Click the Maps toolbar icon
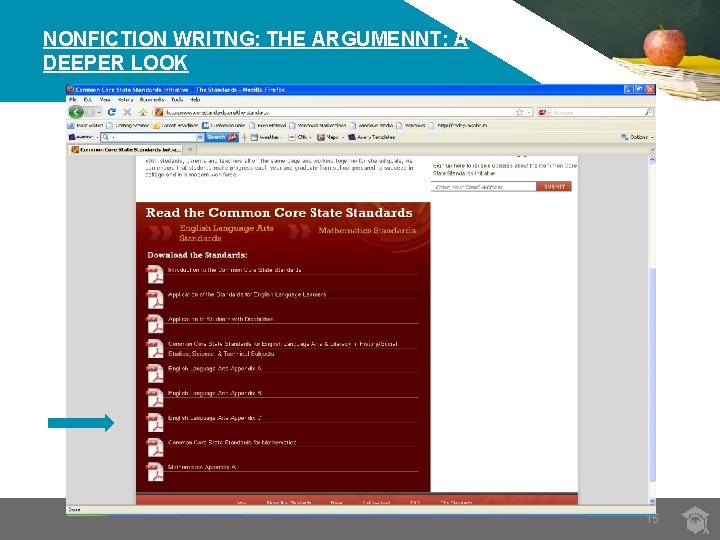720x540 pixels. pyautogui.click(x=321, y=137)
